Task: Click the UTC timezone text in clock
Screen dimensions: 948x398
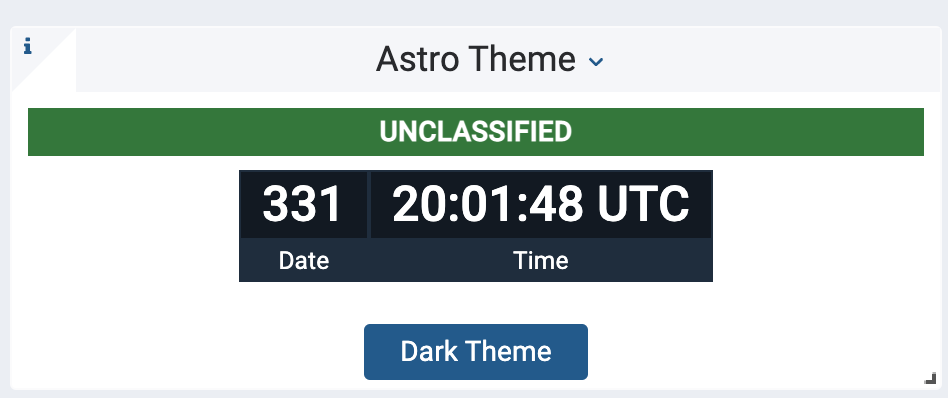Action: click(x=643, y=204)
